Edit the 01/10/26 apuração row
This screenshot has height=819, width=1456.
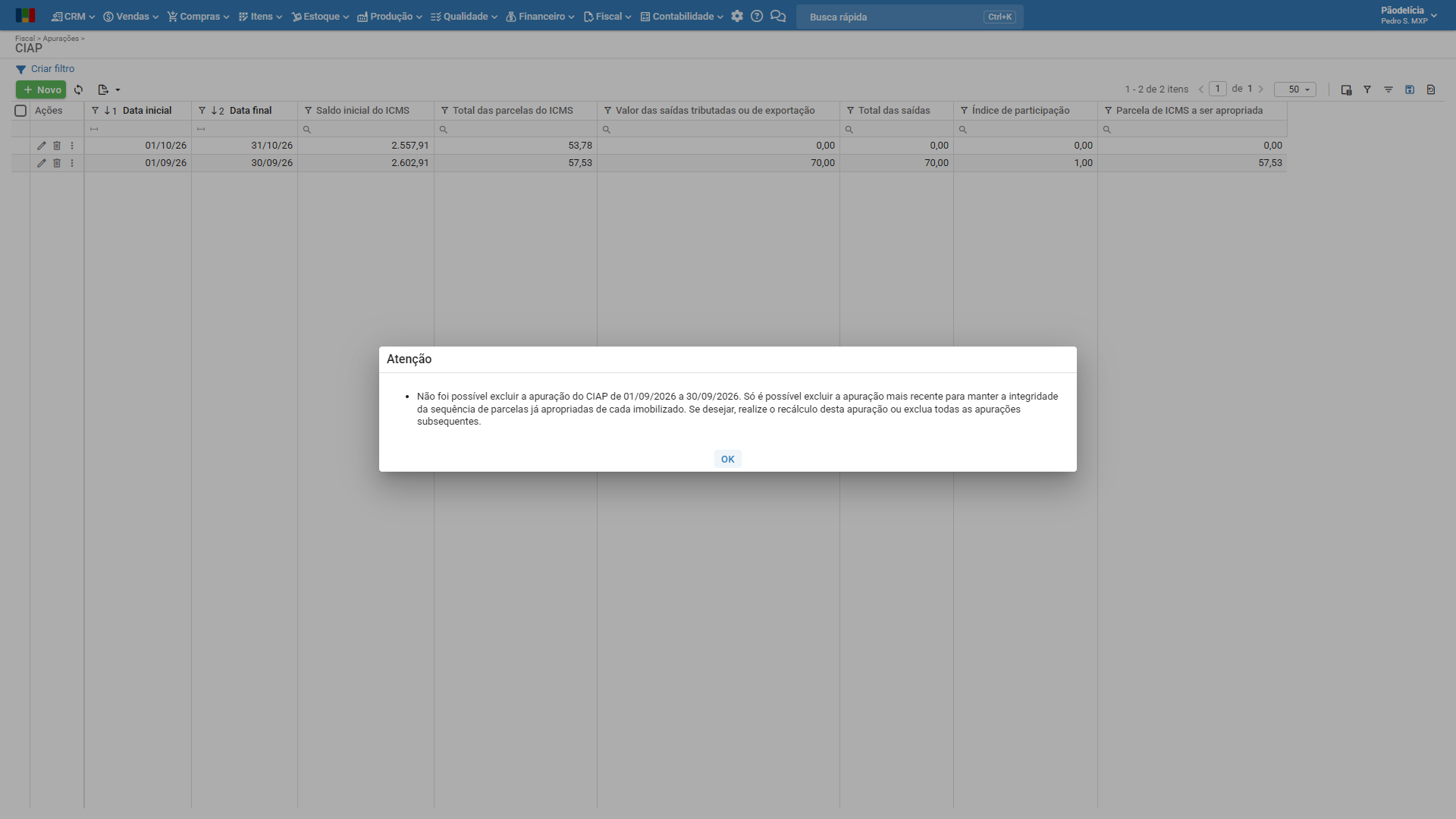42,146
